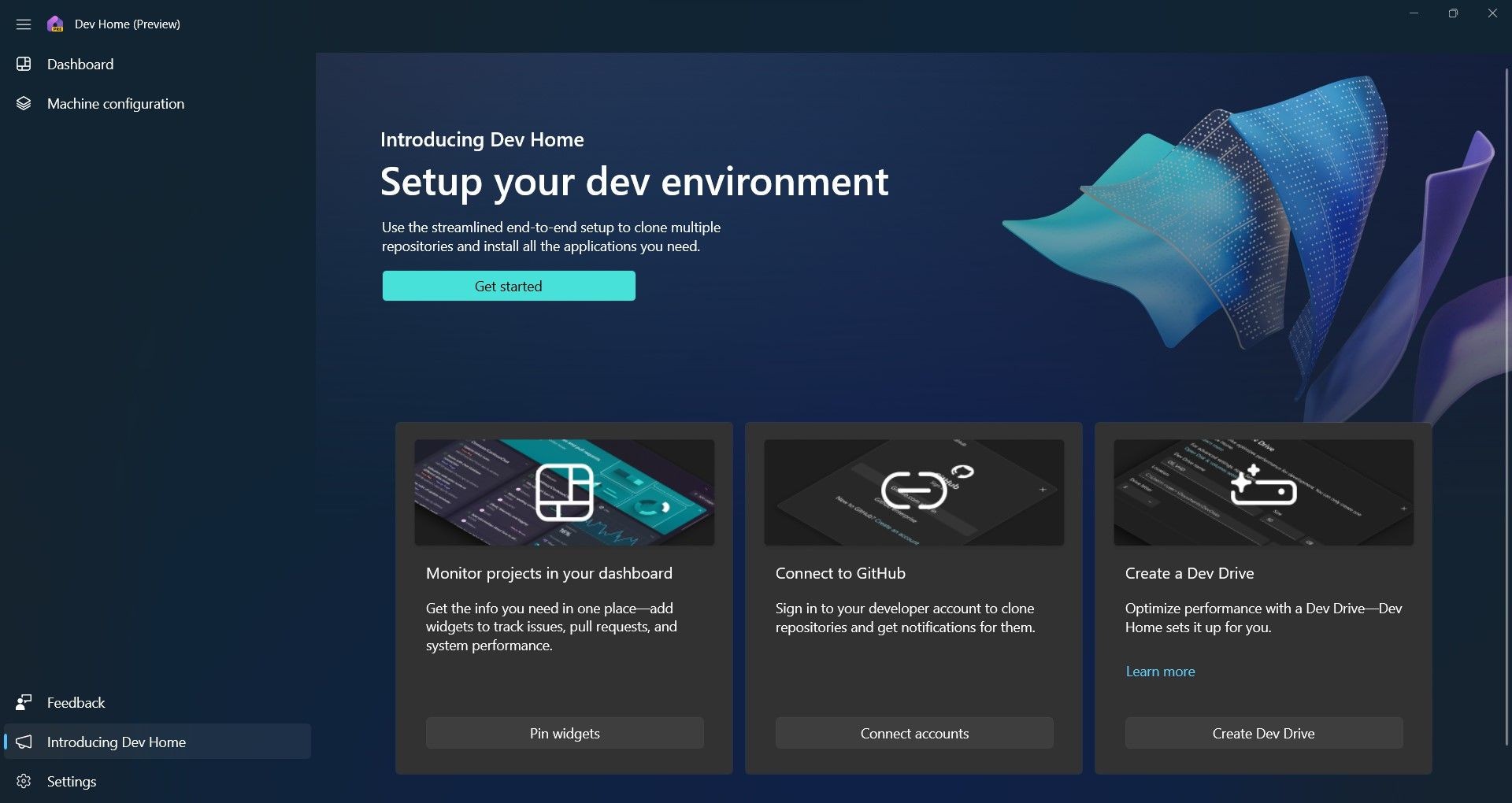Image resolution: width=1512 pixels, height=803 pixels.
Task: Click the megaphone icon for Introducing Dev Home
Action: tap(24, 742)
